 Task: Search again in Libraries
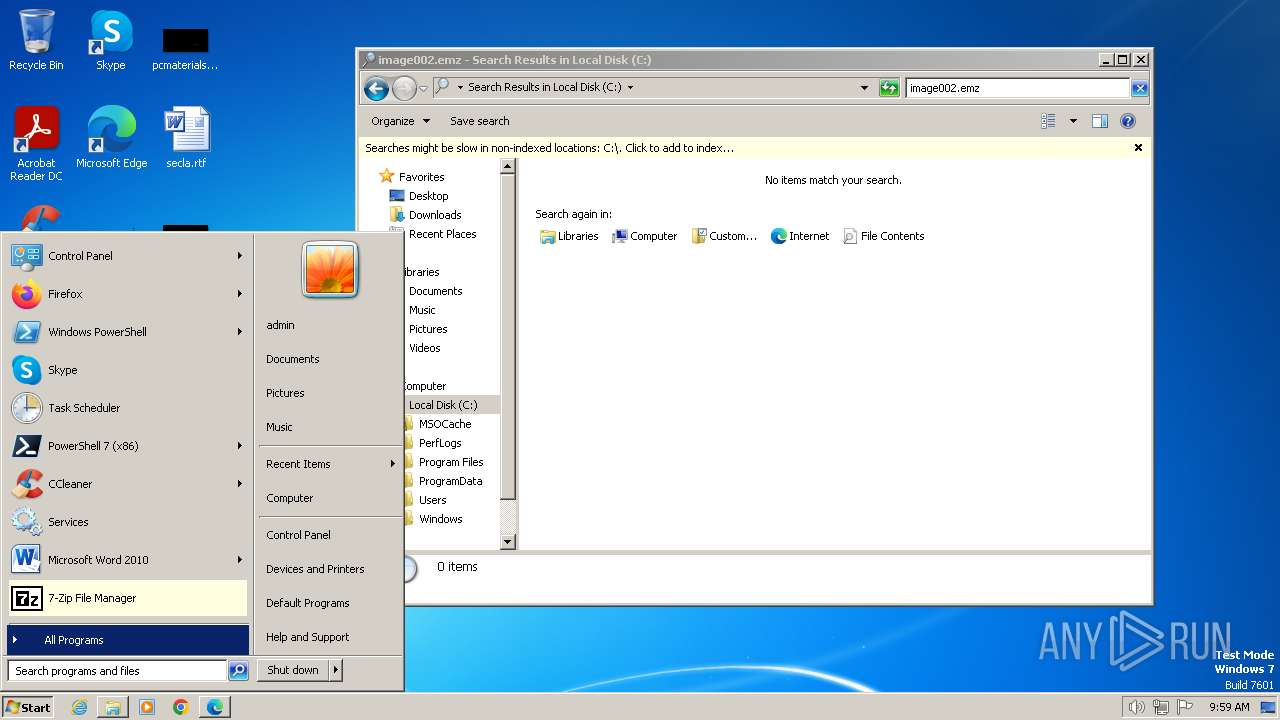[x=569, y=236]
